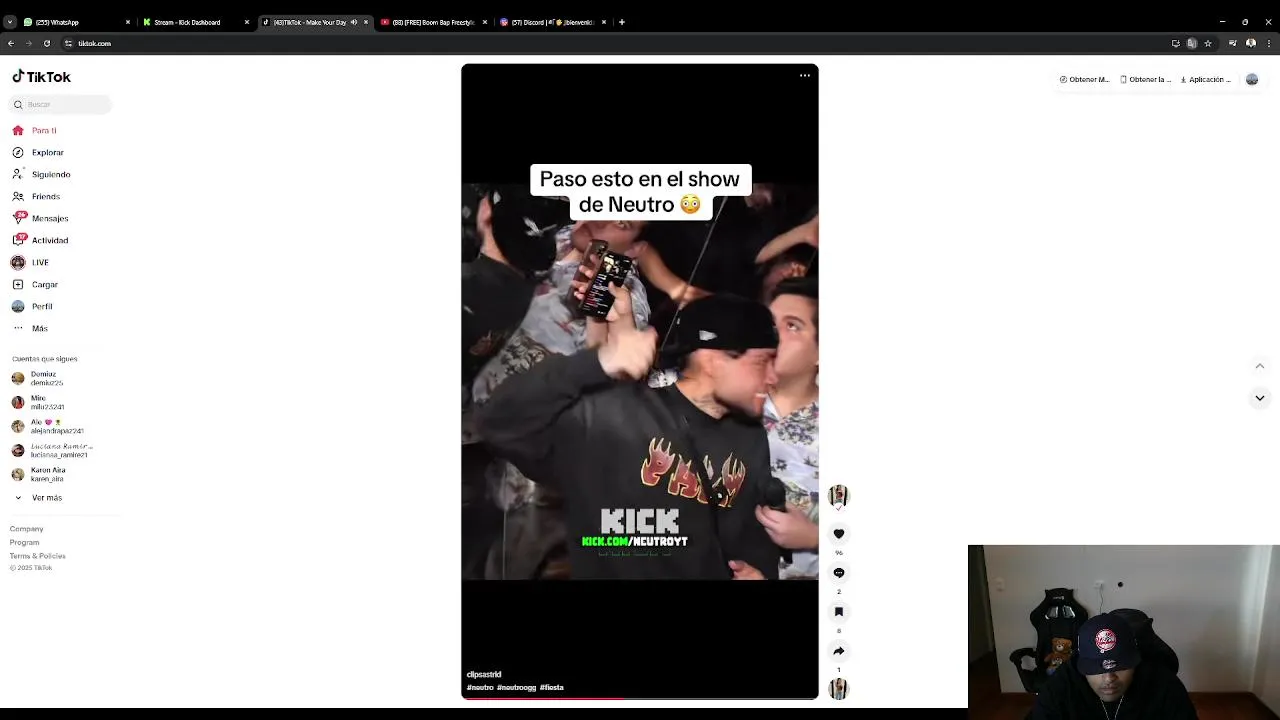This screenshot has width=1280, height=720.
Task: Open the #neutroogg hashtag
Action: tap(516, 688)
